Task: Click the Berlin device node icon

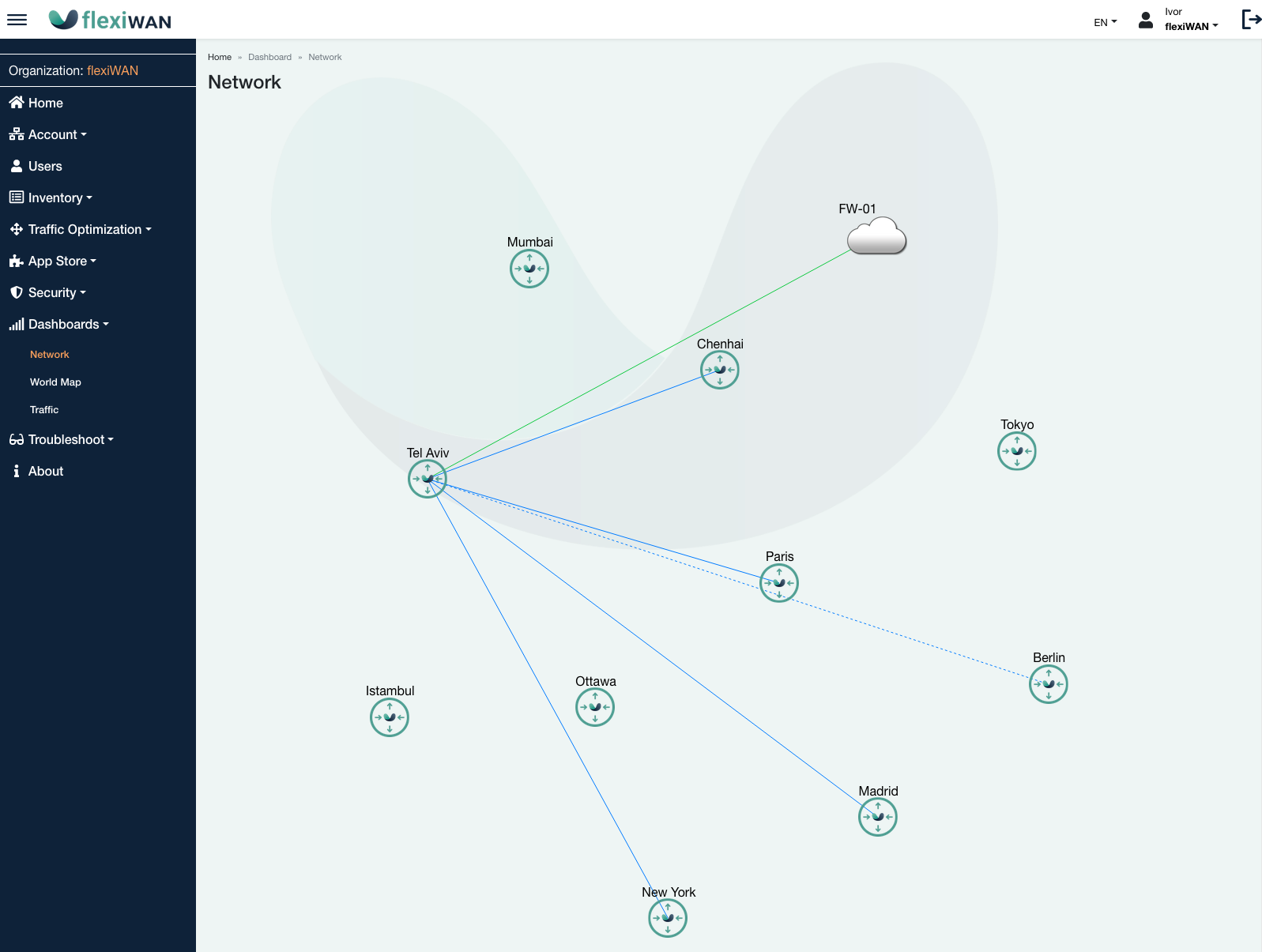Action: pos(1049,684)
